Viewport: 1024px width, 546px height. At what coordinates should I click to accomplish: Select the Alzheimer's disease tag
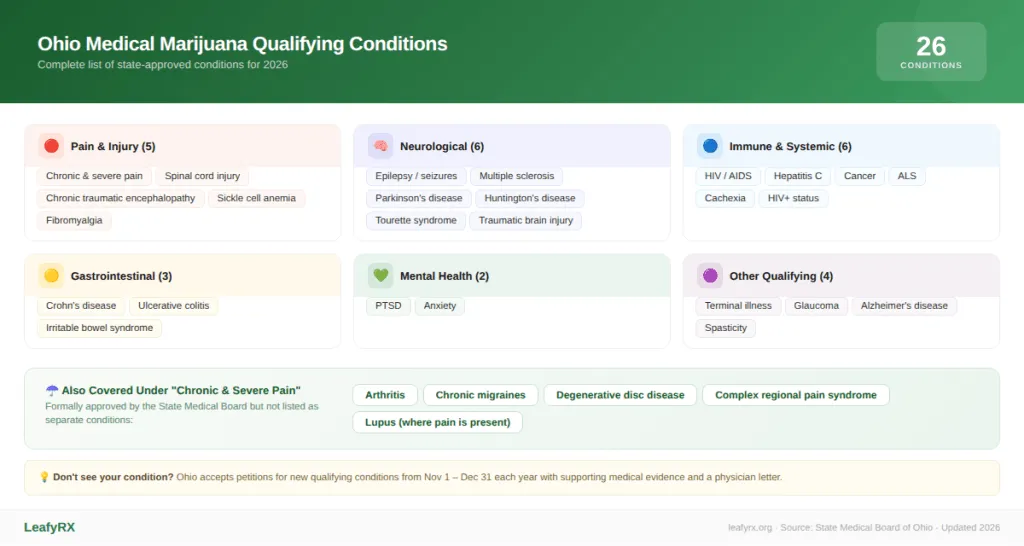coord(904,306)
